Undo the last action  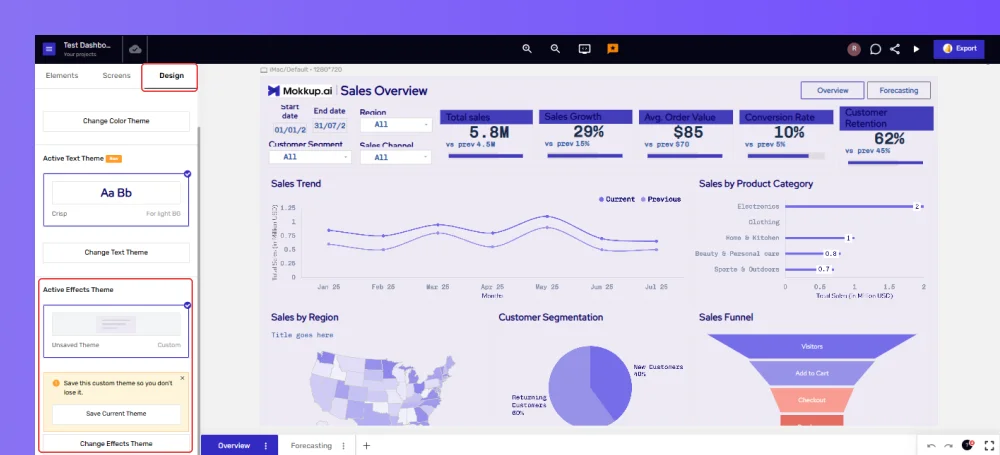pos(931,445)
